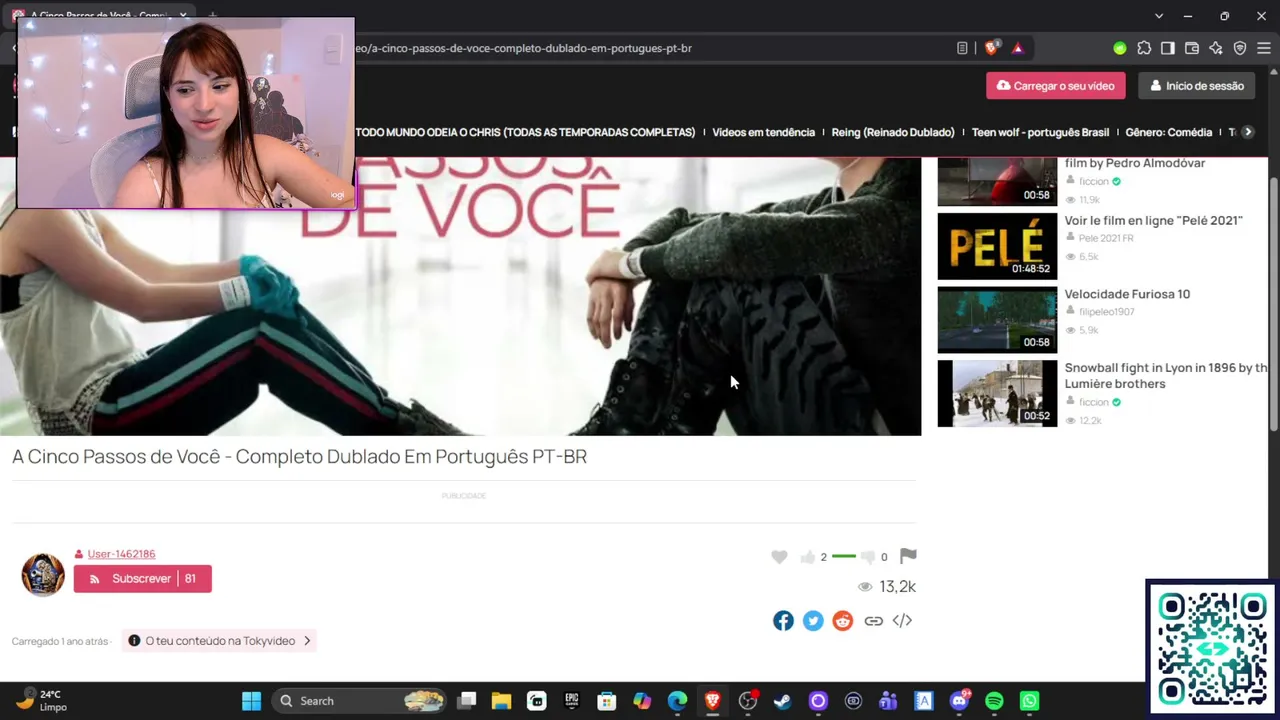Open 'Gênero: Comédia' category

(x=1168, y=132)
